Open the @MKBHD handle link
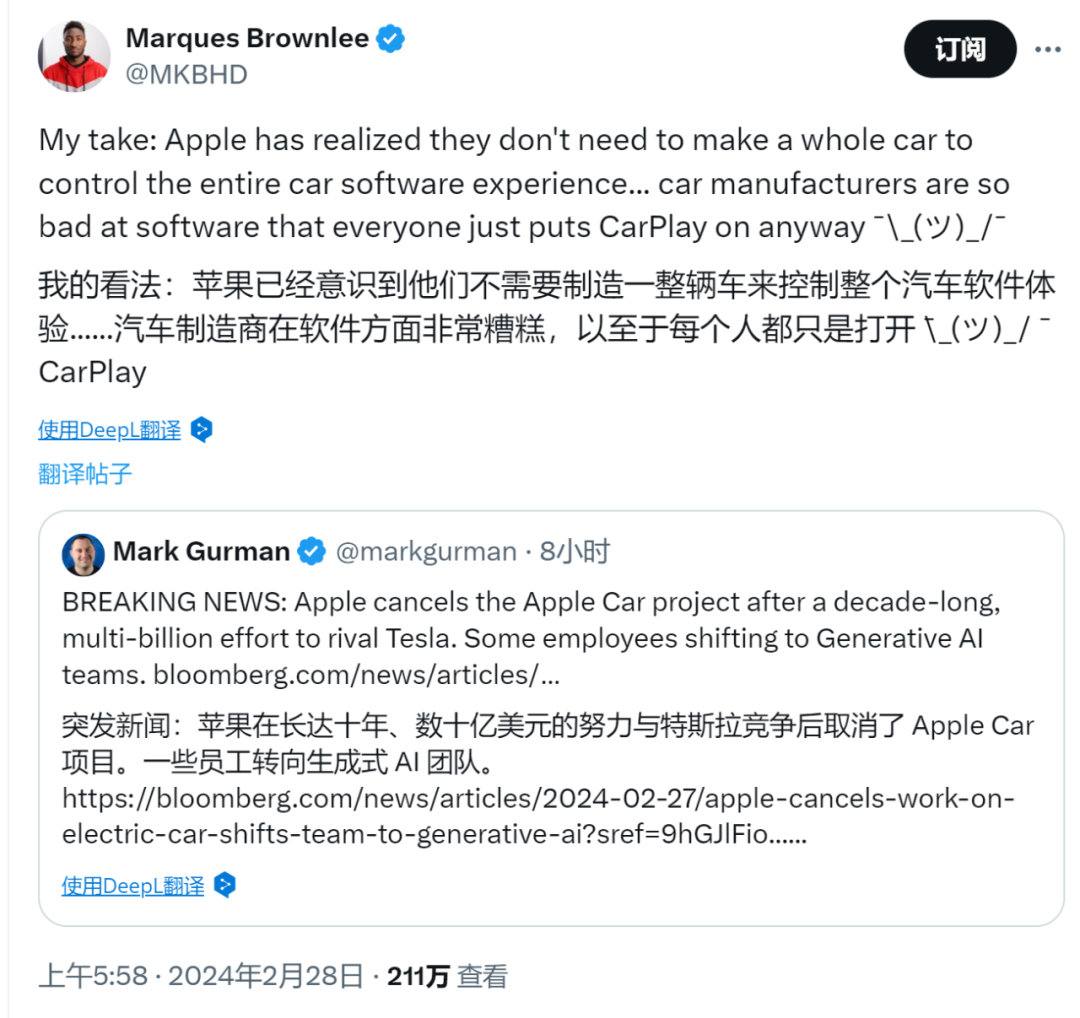The image size is (1080, 1018). [x=186, y=75]
